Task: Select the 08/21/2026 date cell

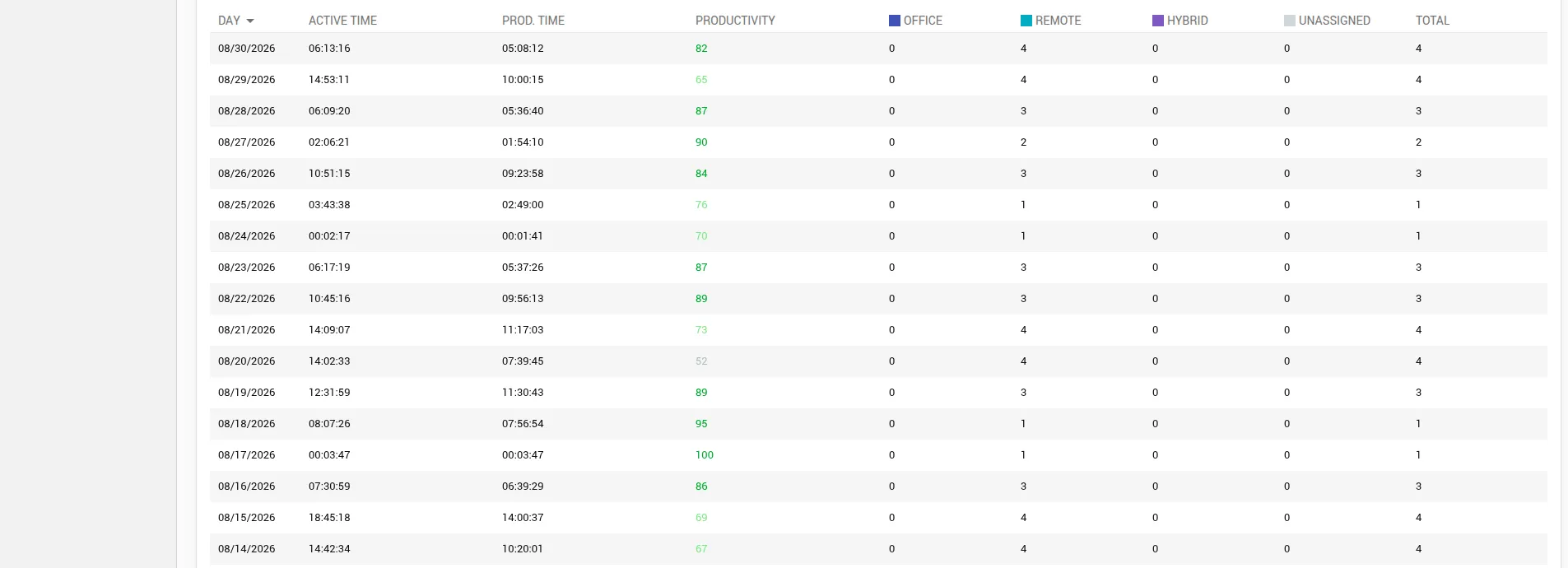Action: coord(247,330)
